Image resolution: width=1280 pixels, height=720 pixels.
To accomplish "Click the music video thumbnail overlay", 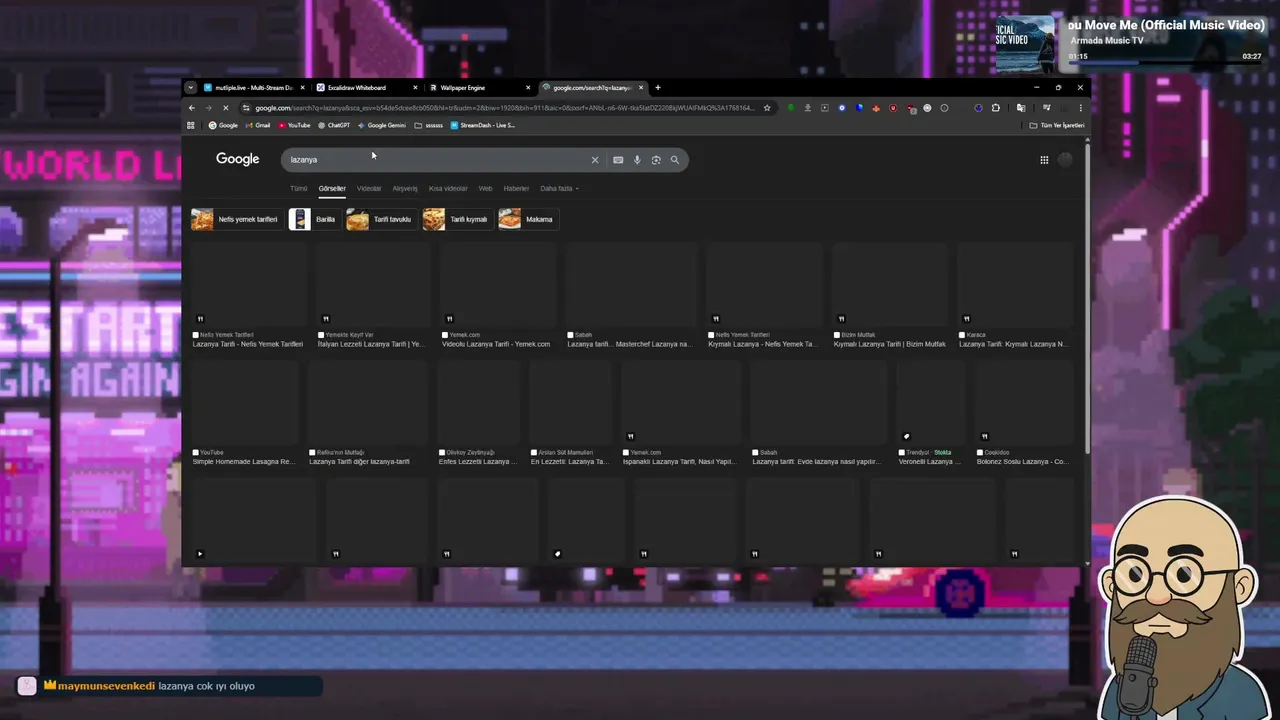I will point(1024,42).
